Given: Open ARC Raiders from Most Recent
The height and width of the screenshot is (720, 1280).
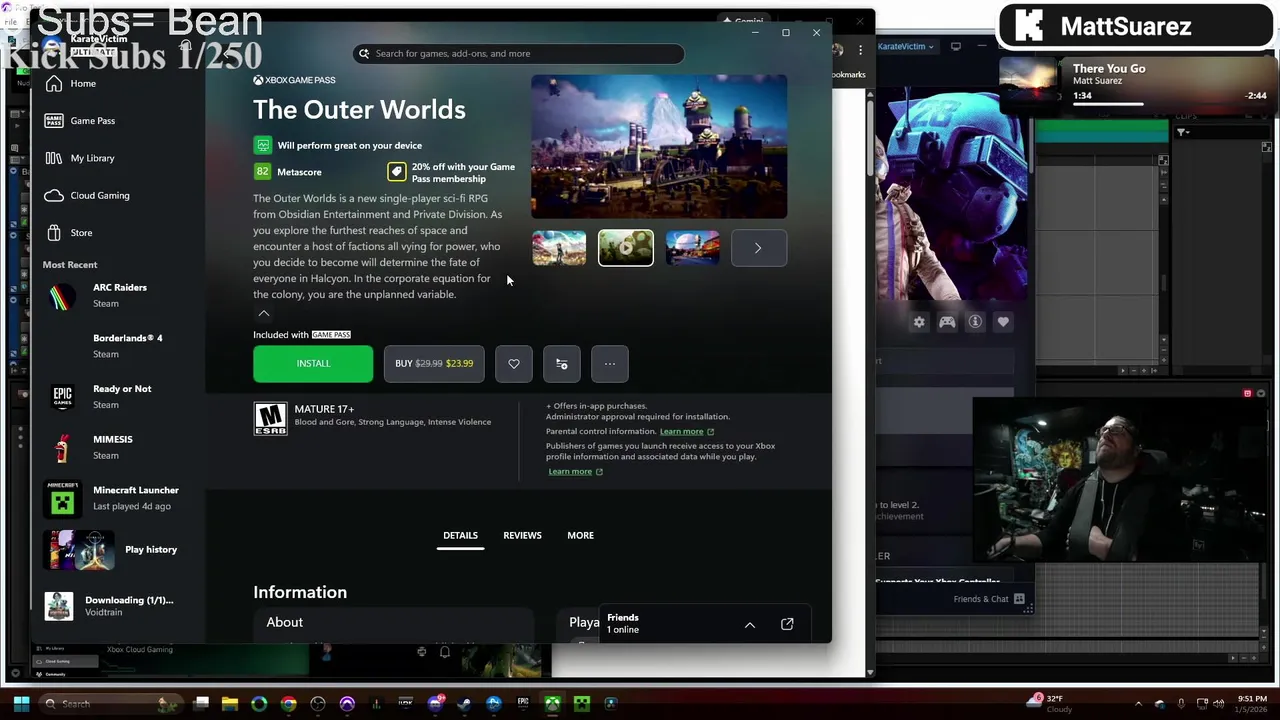Looking at the screenshot, I should [x=120, y=295].
